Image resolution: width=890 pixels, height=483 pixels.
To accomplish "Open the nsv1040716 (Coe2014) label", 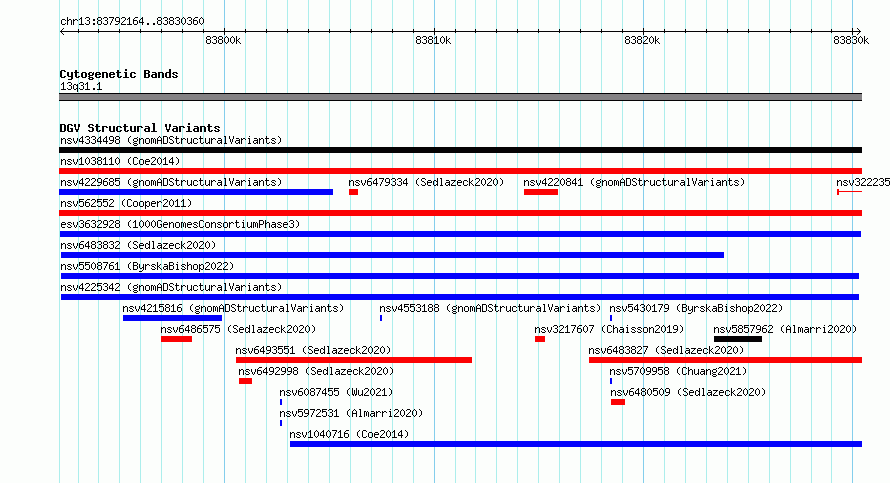I will [349, 434].
